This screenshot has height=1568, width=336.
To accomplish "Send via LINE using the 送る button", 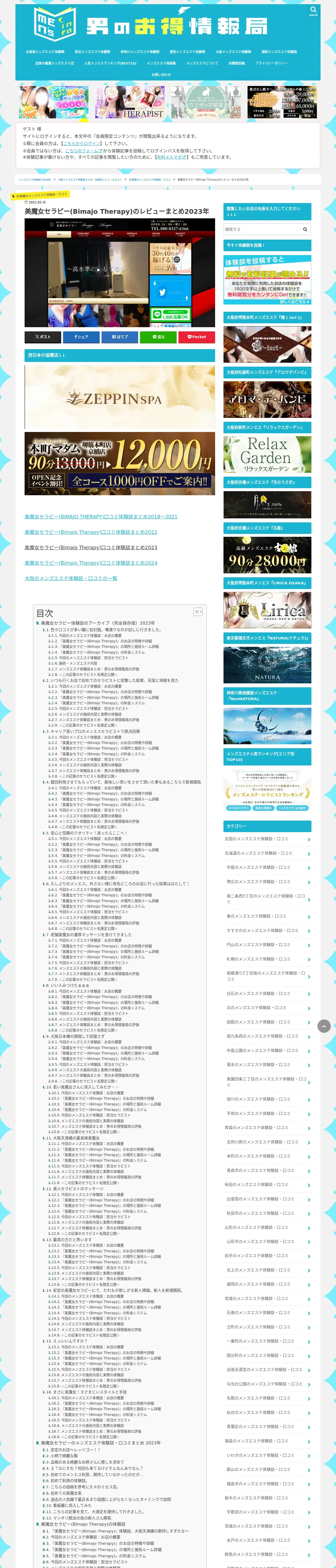I will click(x=158, y=337).
